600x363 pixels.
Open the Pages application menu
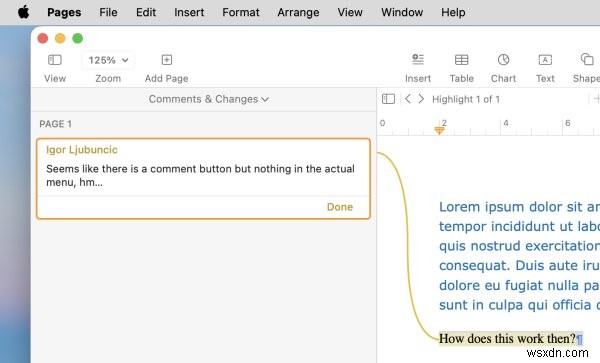tap(64, 12)
